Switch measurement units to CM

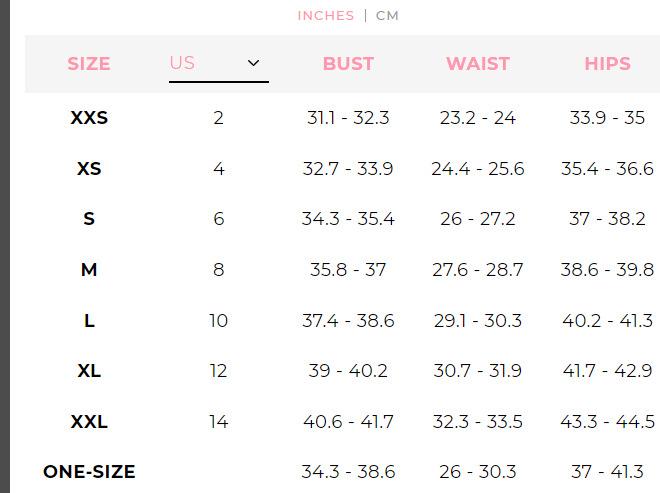click(387, 16)
